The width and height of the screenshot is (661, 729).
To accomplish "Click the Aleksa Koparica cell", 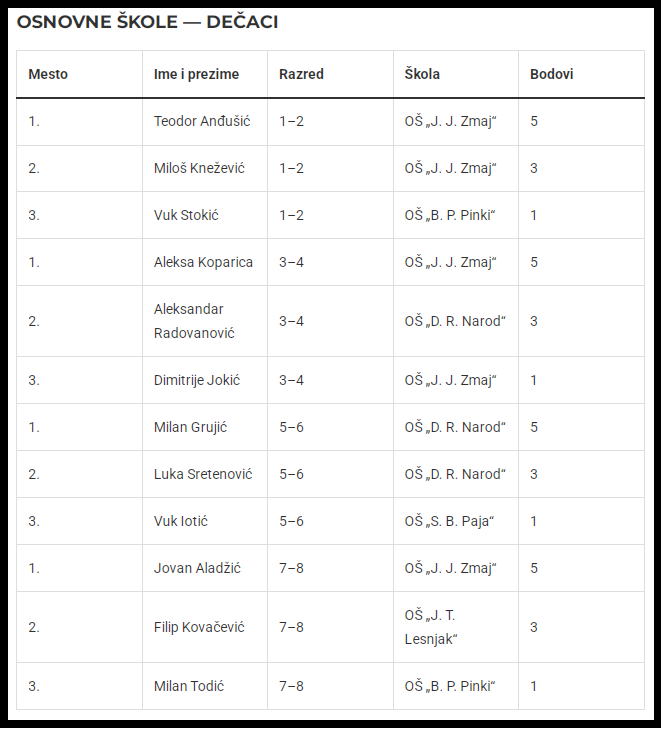I will click(203, 262).
